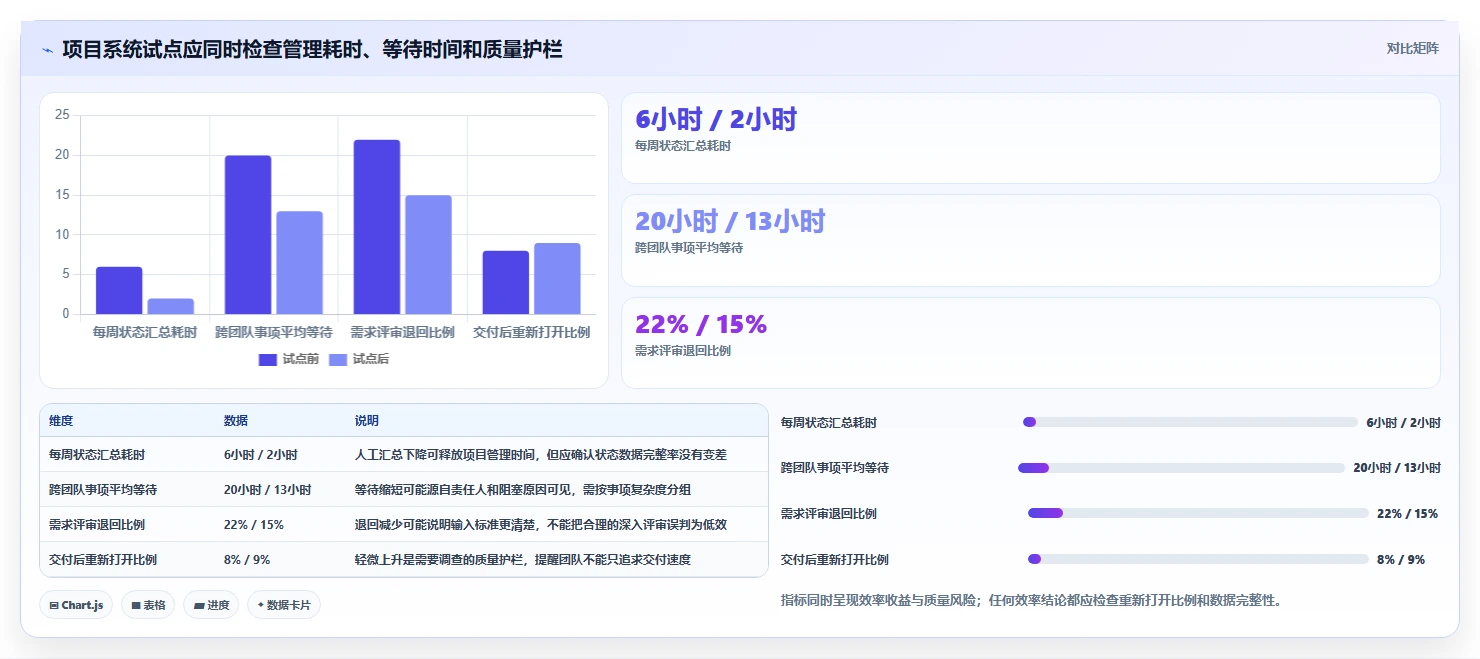Click the 试点前 bar for 每周状态汇总耗时

(119, 291)
